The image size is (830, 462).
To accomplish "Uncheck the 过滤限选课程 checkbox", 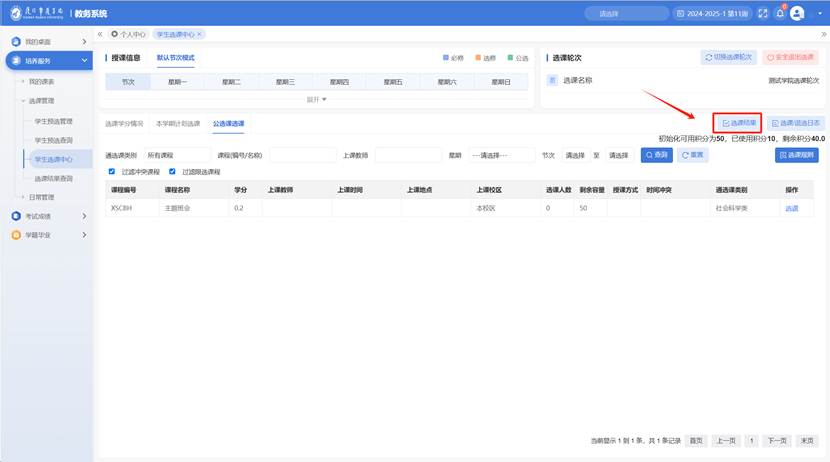I will pyautogui.click(x=173, y=171).
